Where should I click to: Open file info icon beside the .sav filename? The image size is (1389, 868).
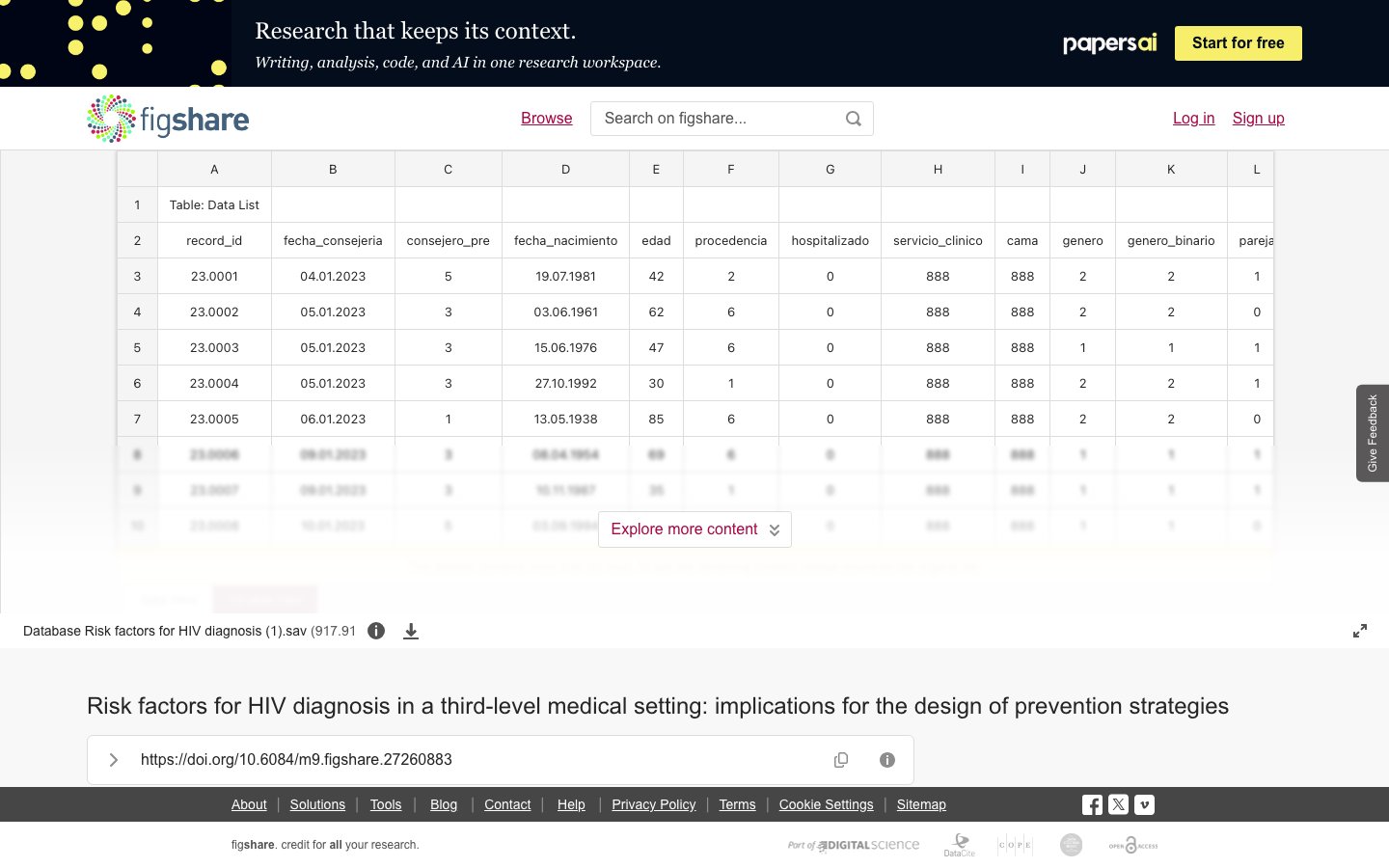tap(376, 631)
